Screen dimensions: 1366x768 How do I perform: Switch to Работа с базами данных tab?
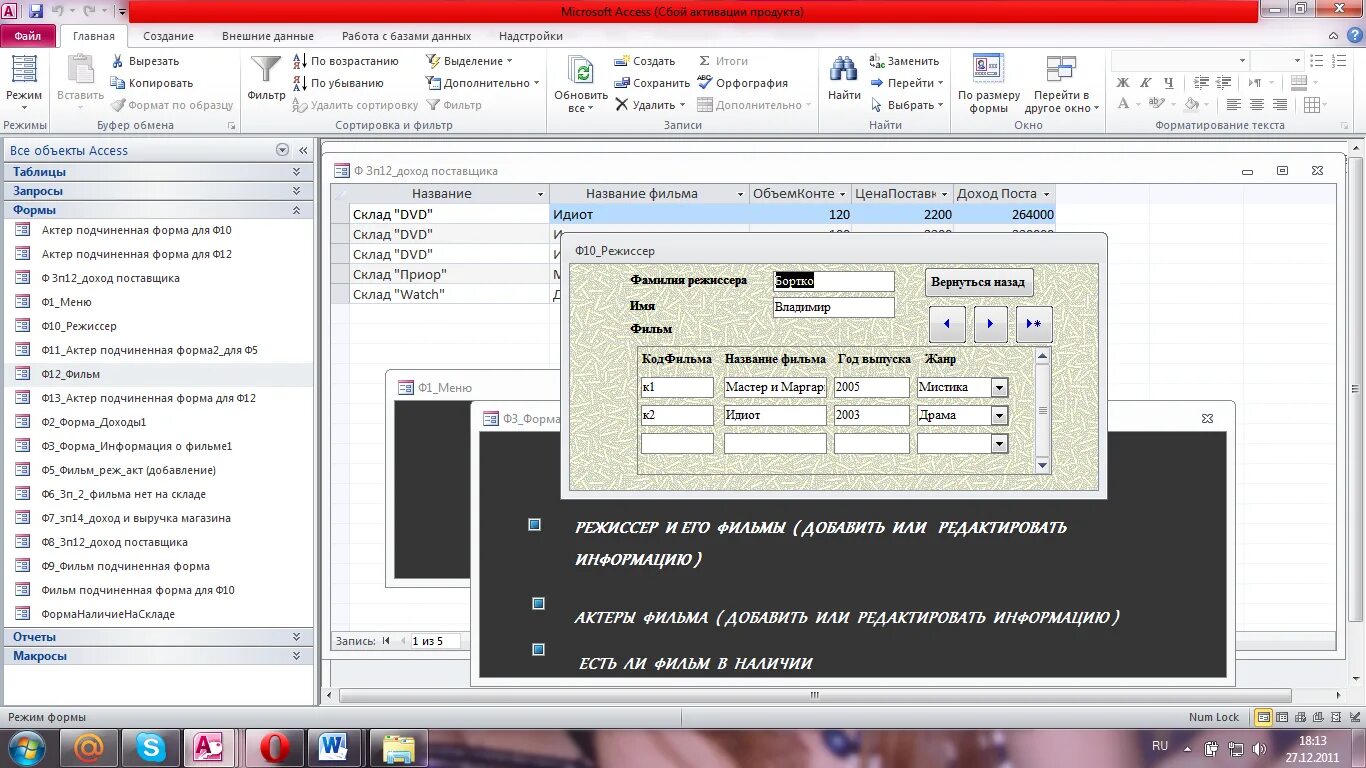tap(406, 36)
